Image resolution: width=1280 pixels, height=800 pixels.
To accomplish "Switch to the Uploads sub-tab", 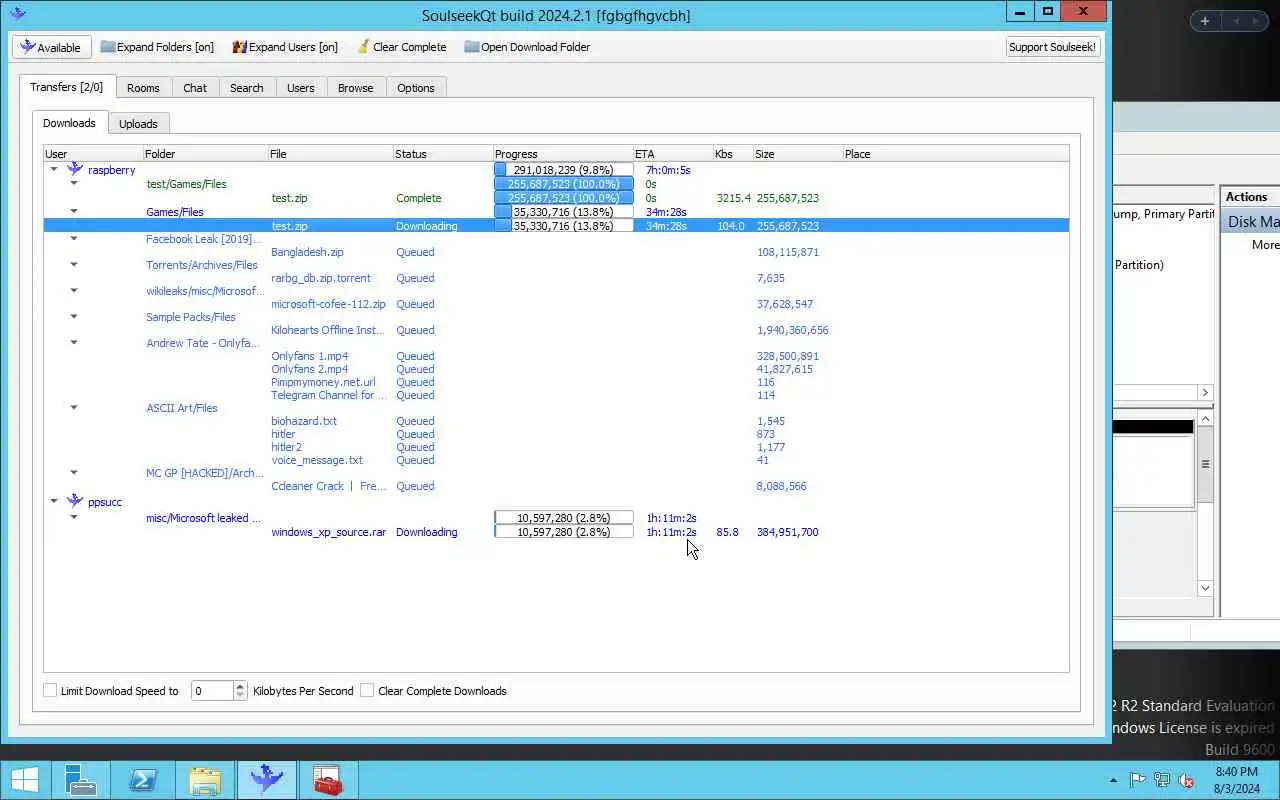I will (138, 124).
